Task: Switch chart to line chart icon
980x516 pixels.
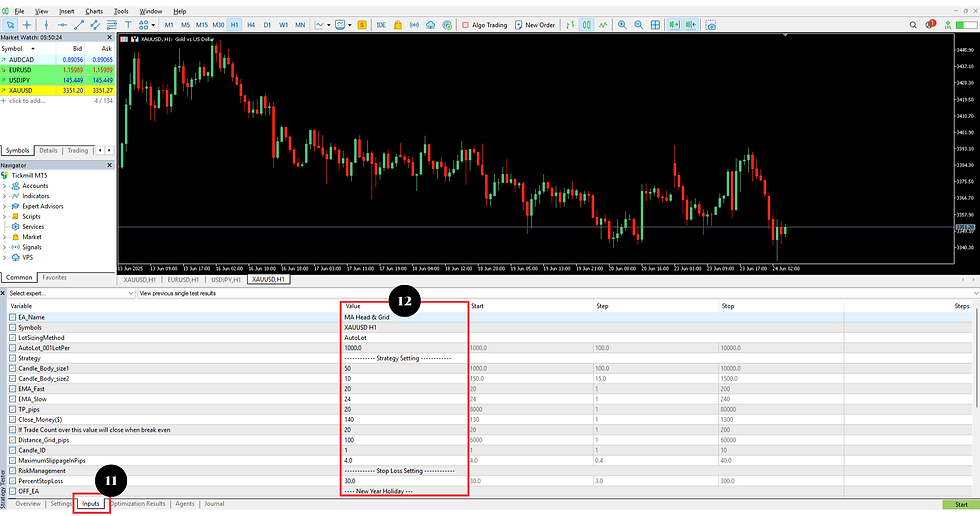Action: tap(602, 25)
